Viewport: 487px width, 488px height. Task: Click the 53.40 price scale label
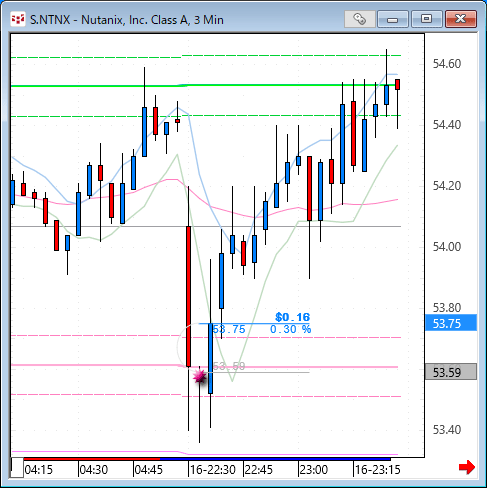(x=447, y=429)
